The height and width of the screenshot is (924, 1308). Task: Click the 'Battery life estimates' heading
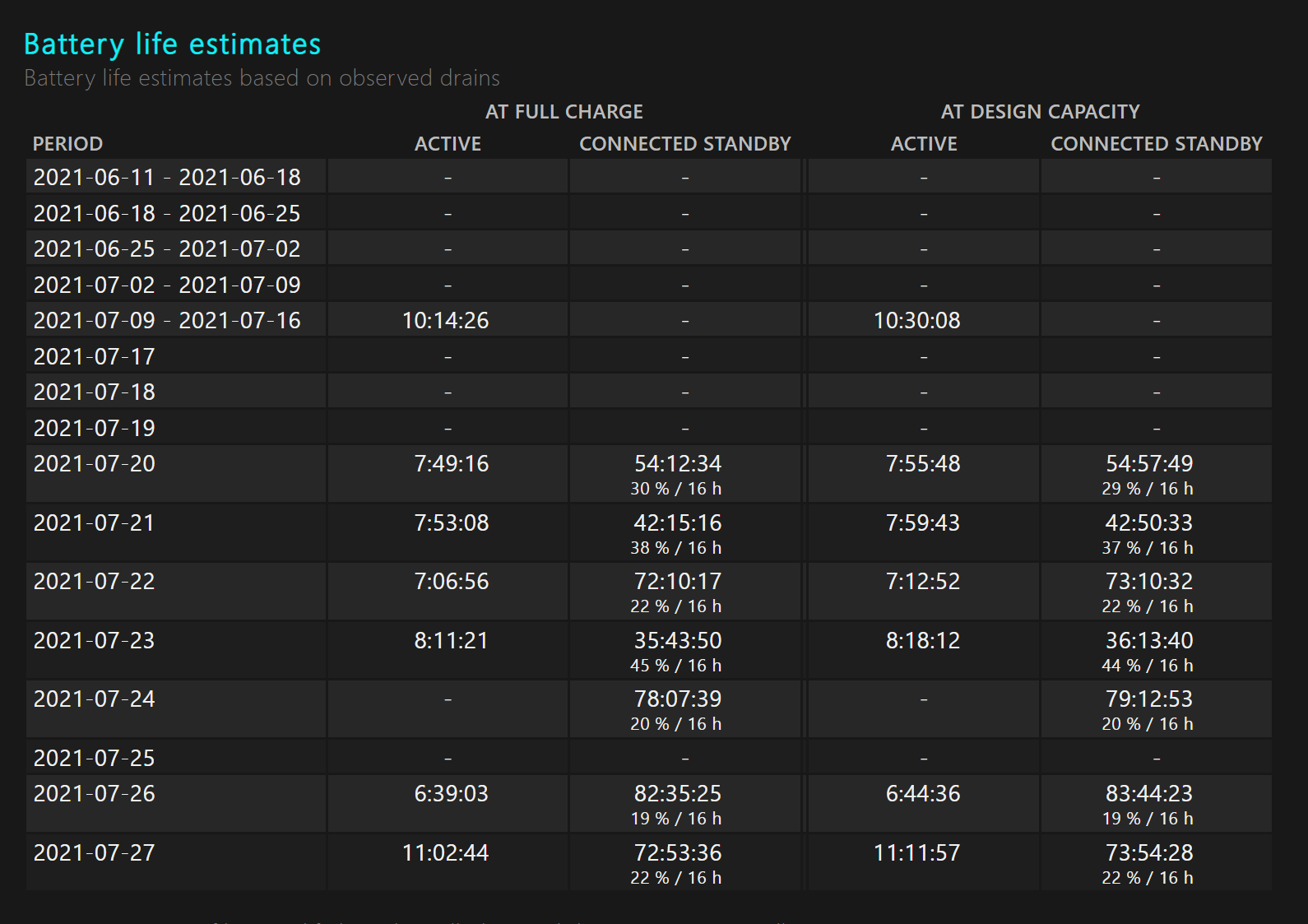172,44
